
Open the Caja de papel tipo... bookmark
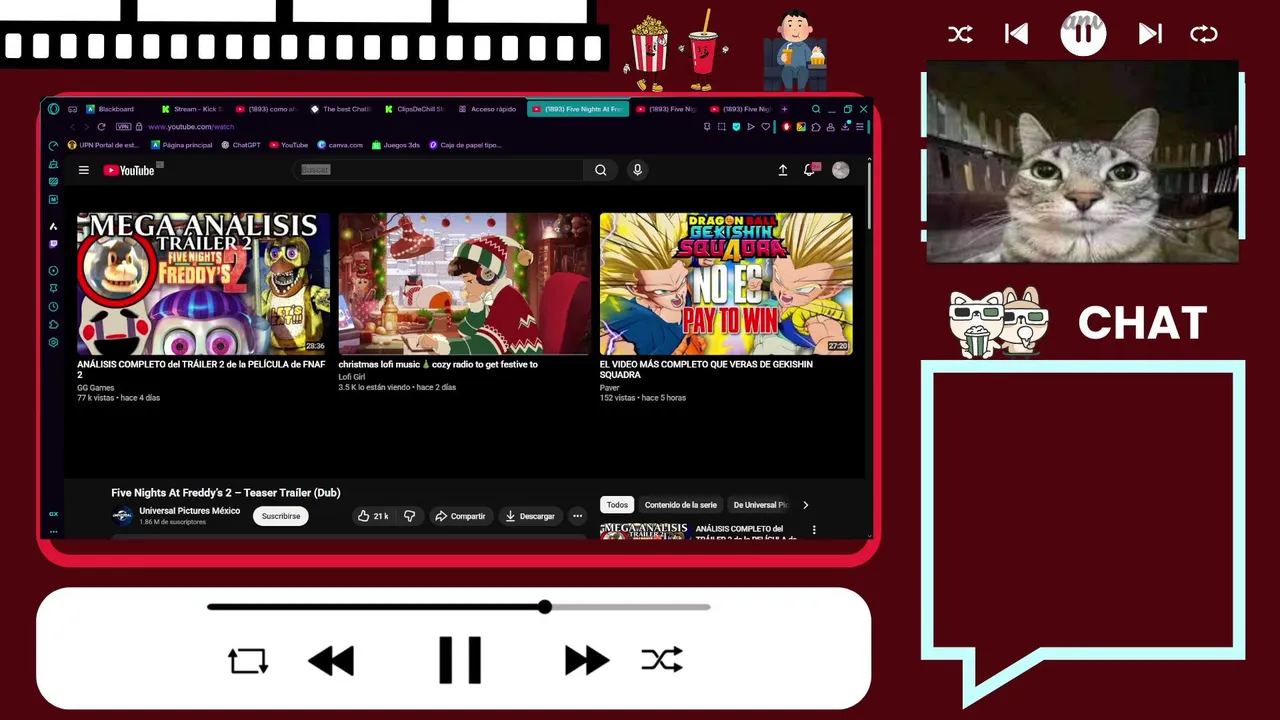coord(465,145)
